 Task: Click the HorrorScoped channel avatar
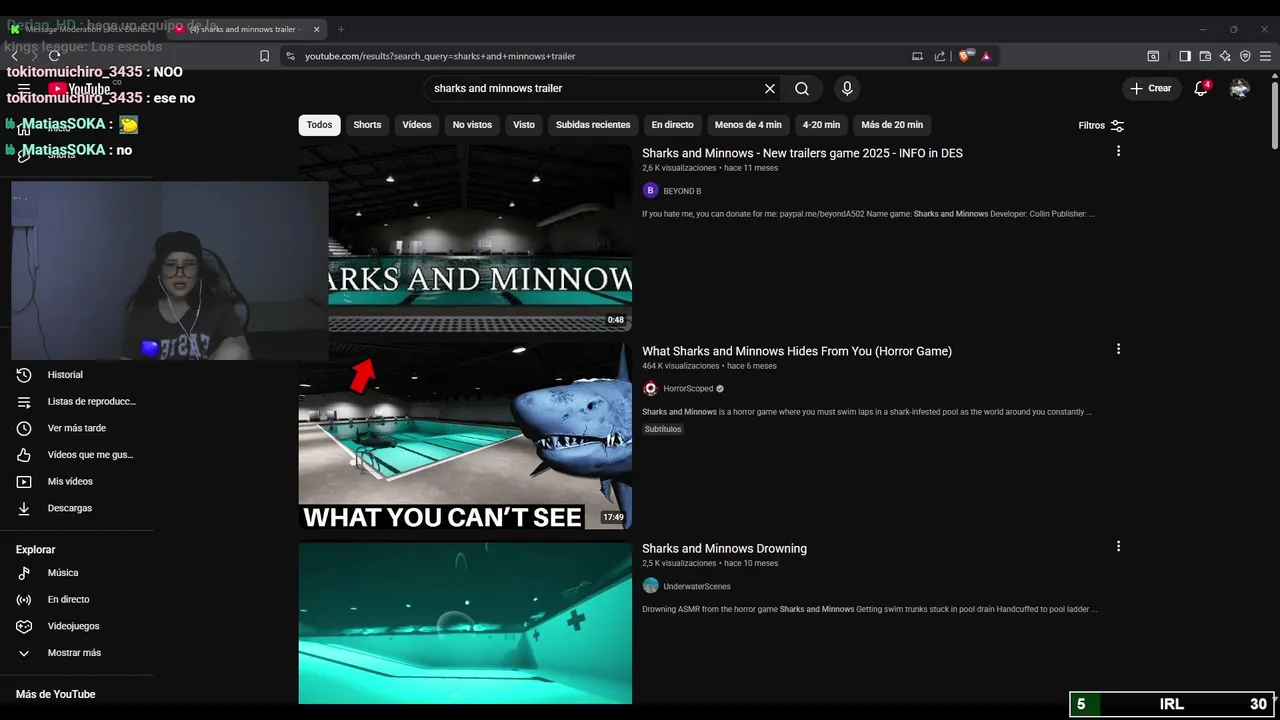point(650,388)
